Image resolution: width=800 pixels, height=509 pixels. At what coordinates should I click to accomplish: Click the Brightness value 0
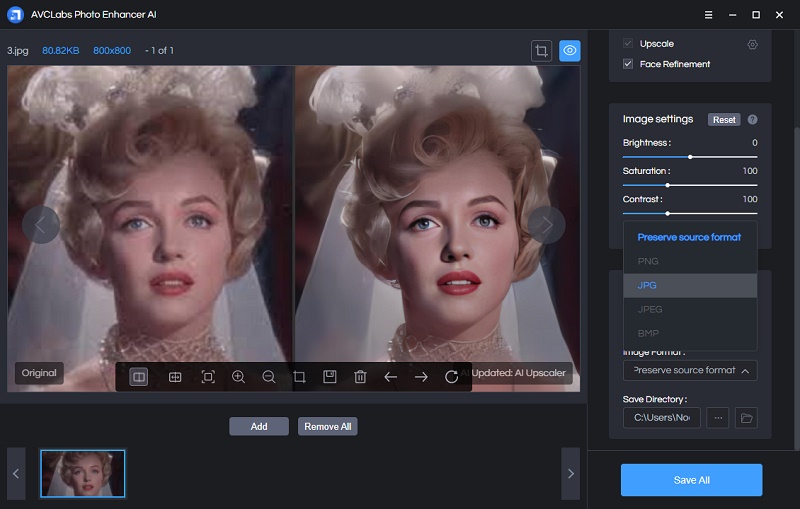[755, 143]
